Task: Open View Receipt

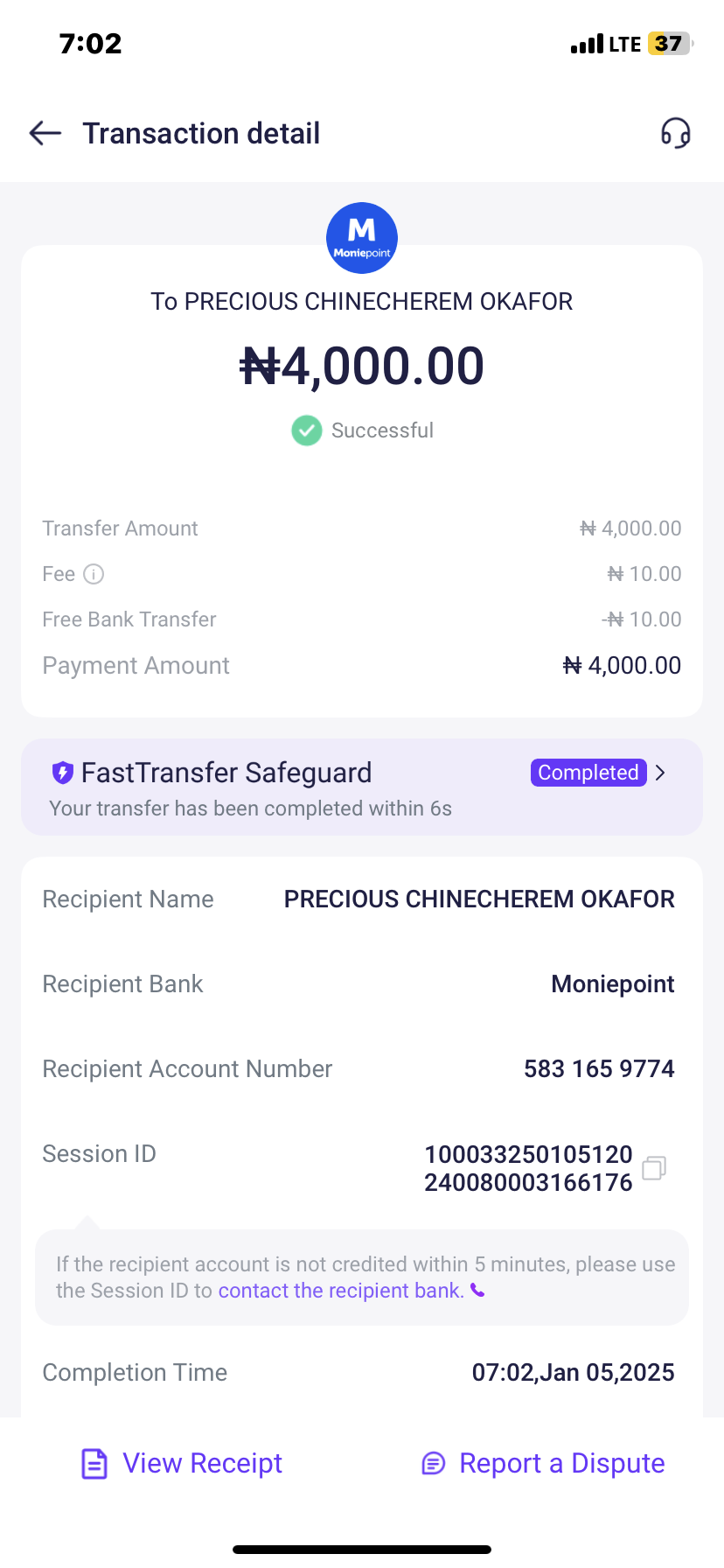Action: coord(202,1463)
